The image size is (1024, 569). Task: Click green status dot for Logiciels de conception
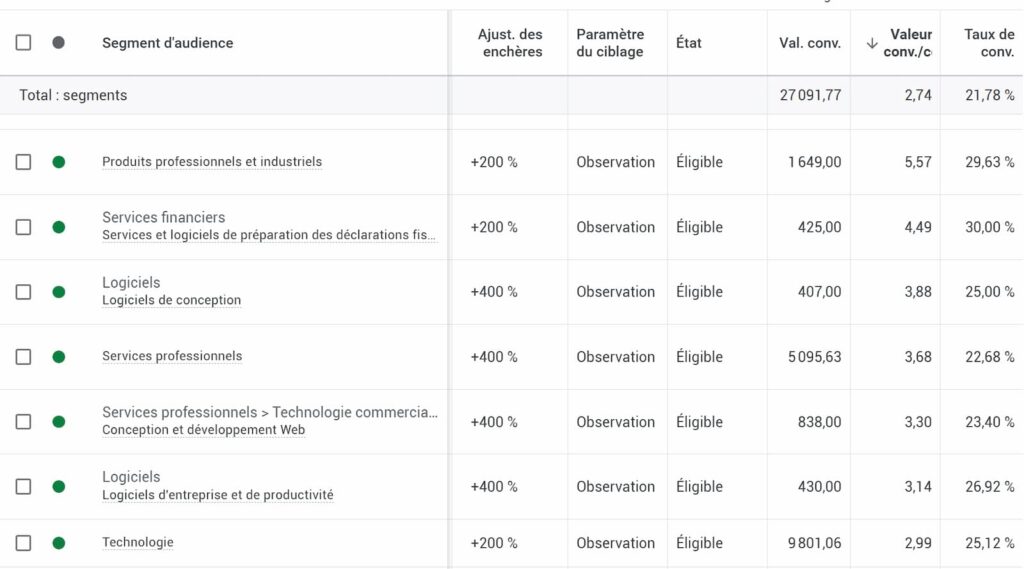(59, 291)
